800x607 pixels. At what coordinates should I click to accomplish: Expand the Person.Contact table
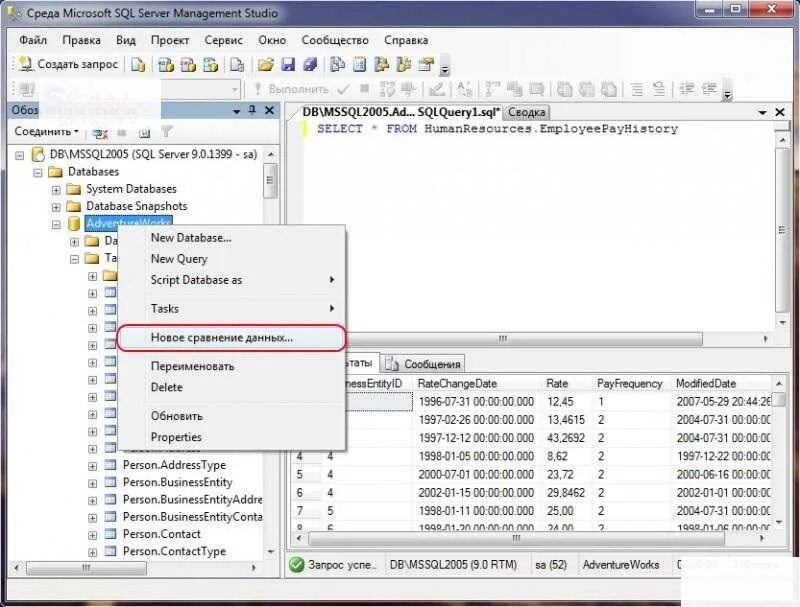pos(92,535)
